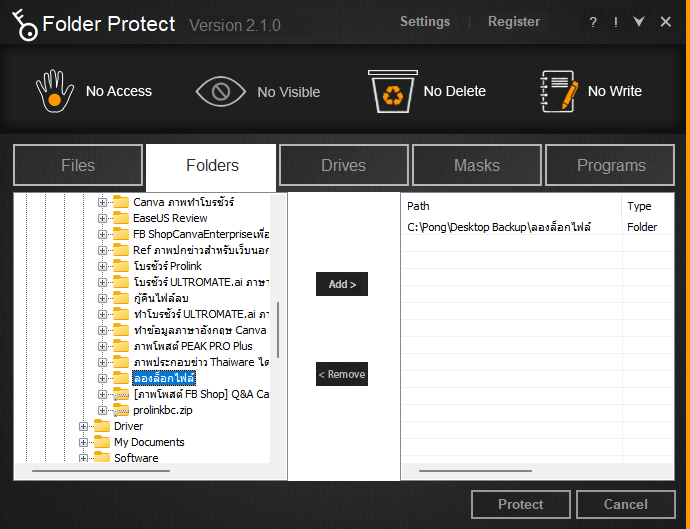Open the Register menu

514,22
